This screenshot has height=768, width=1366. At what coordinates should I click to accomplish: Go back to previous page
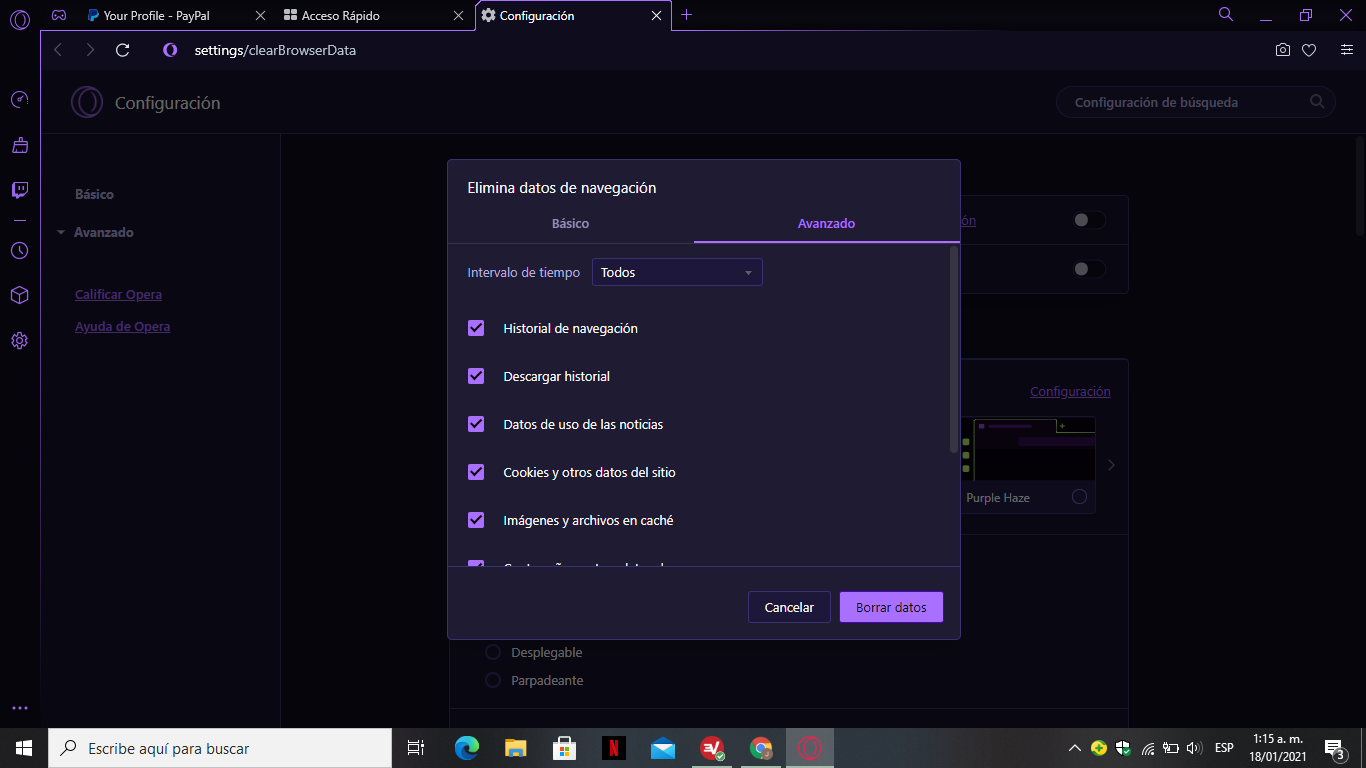point(58,50)
